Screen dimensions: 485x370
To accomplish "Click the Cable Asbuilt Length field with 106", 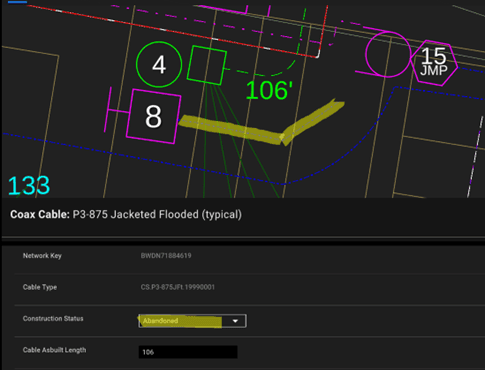I will click(188, 352).
